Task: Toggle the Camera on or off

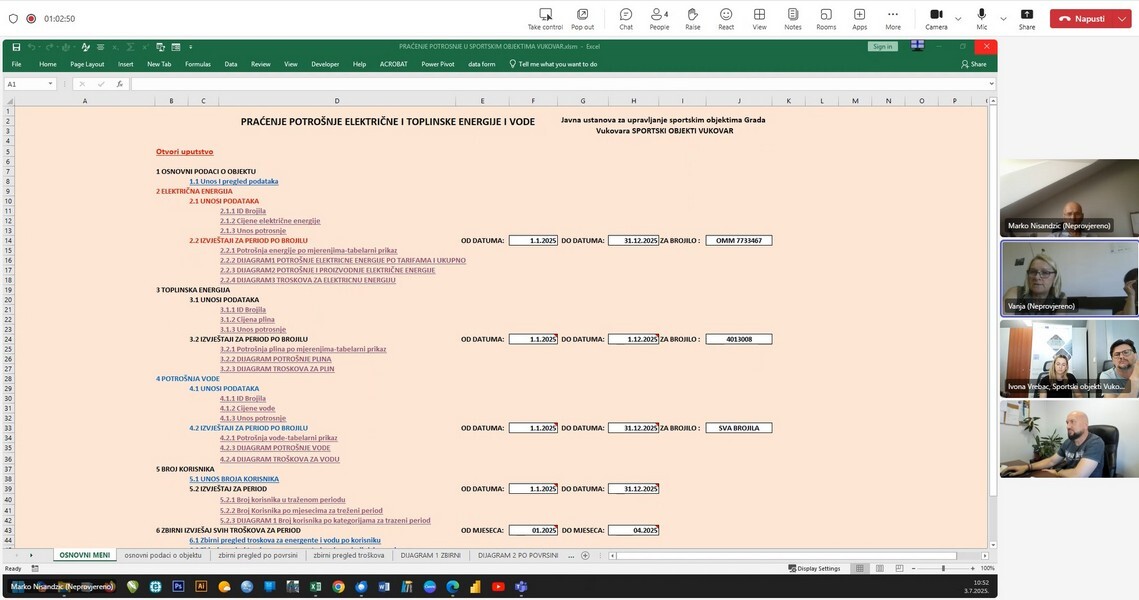Action: 936,15
